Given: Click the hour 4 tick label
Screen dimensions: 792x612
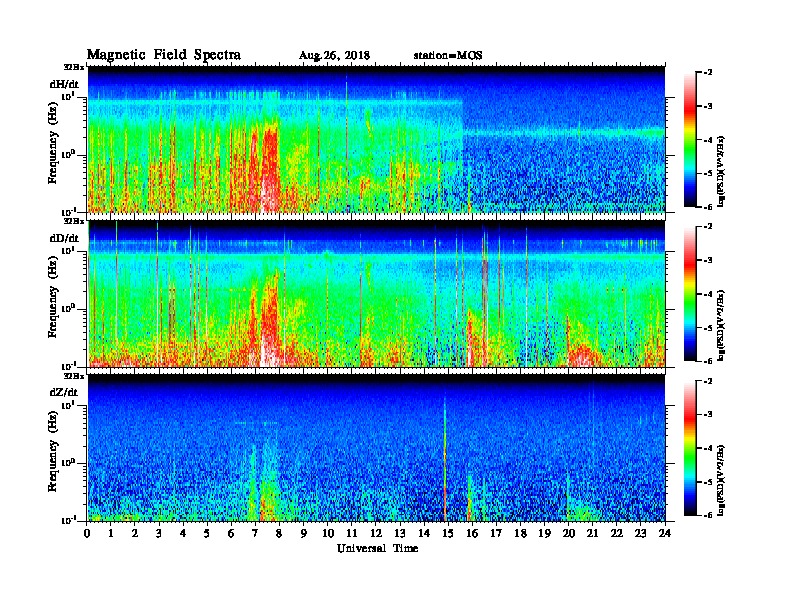Looking at the screenshot, I should tap(183, 533).
